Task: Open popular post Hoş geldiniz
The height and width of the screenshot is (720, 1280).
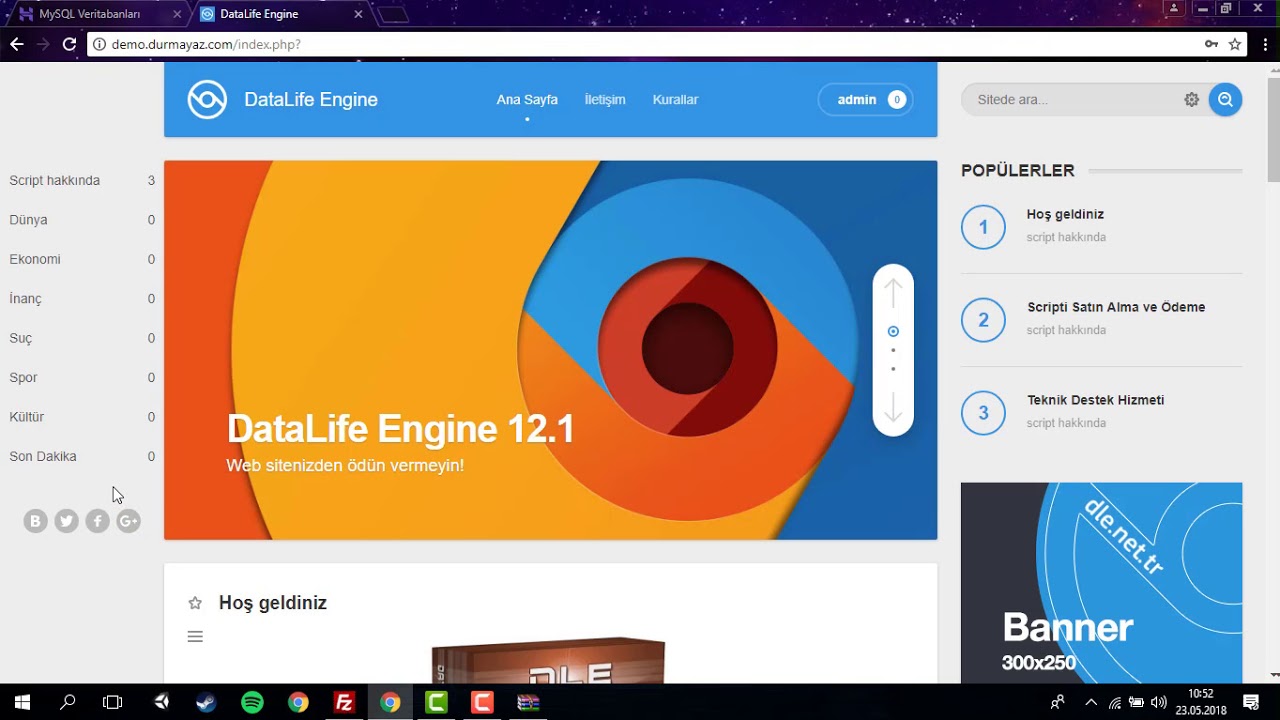Action: pos(1065,214)
